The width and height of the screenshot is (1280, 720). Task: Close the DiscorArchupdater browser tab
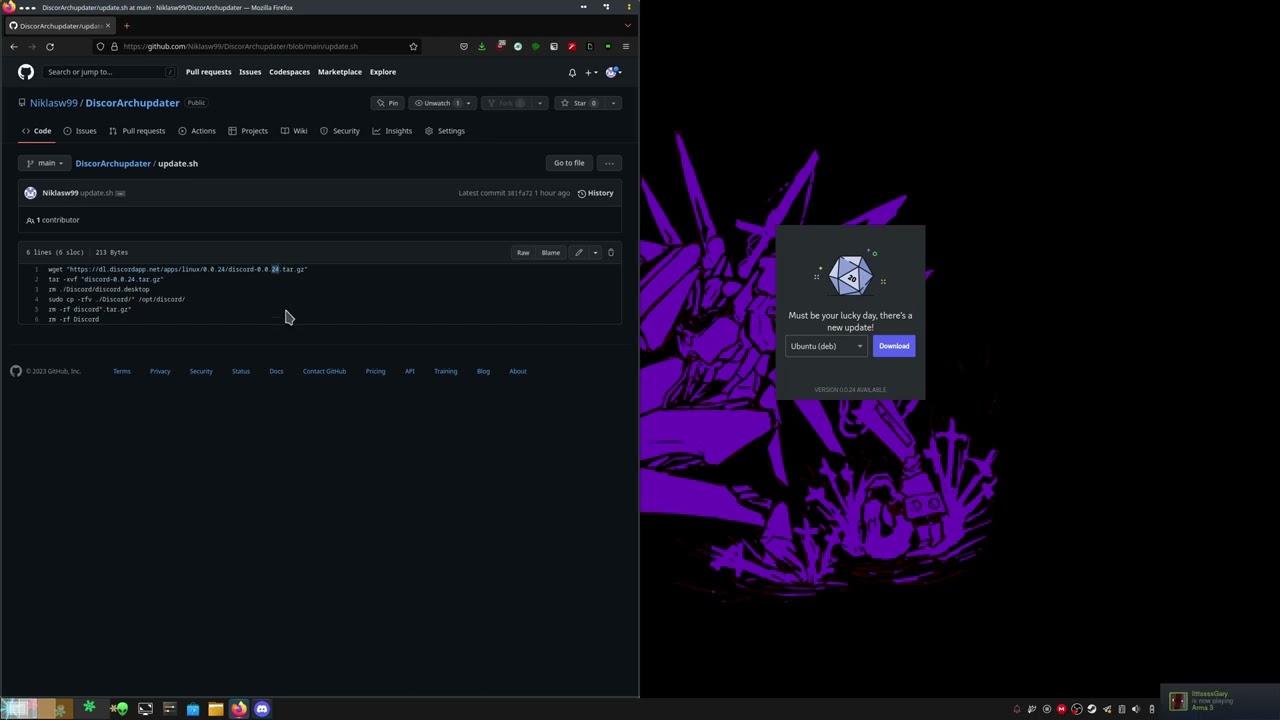tap(108, 25)
